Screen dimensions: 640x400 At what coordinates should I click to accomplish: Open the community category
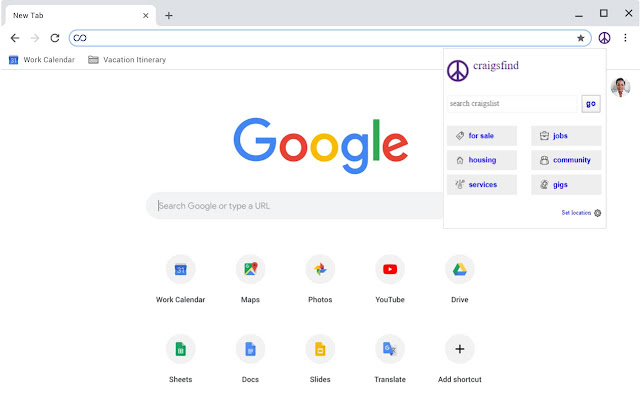pyautogui.click(x=566, y=160)
